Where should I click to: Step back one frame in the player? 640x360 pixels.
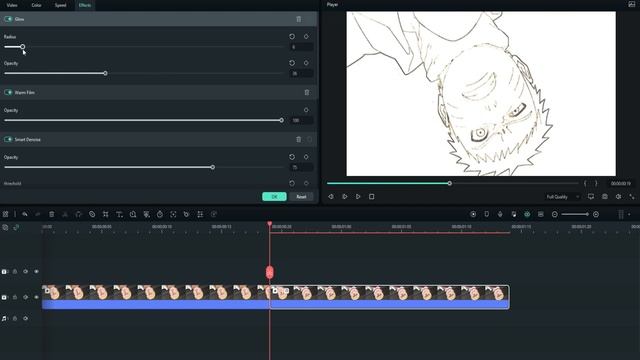(331, 197)
